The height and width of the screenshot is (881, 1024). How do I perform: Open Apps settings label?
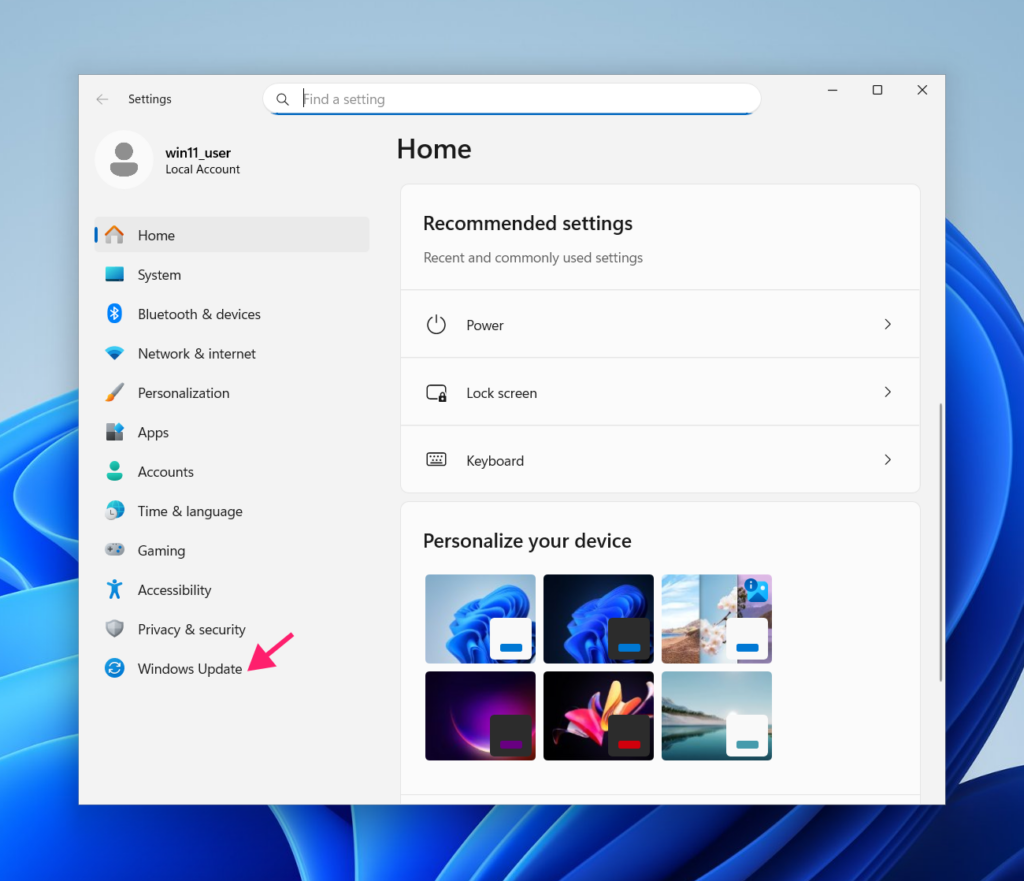tap(153, 433)
